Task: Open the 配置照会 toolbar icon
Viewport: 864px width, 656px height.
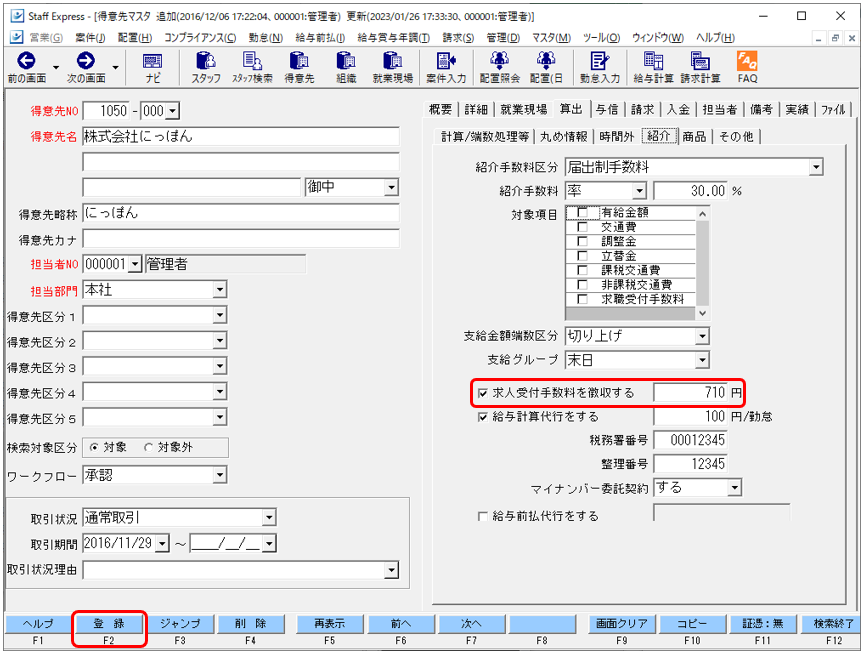Action: tap(500, 61)
